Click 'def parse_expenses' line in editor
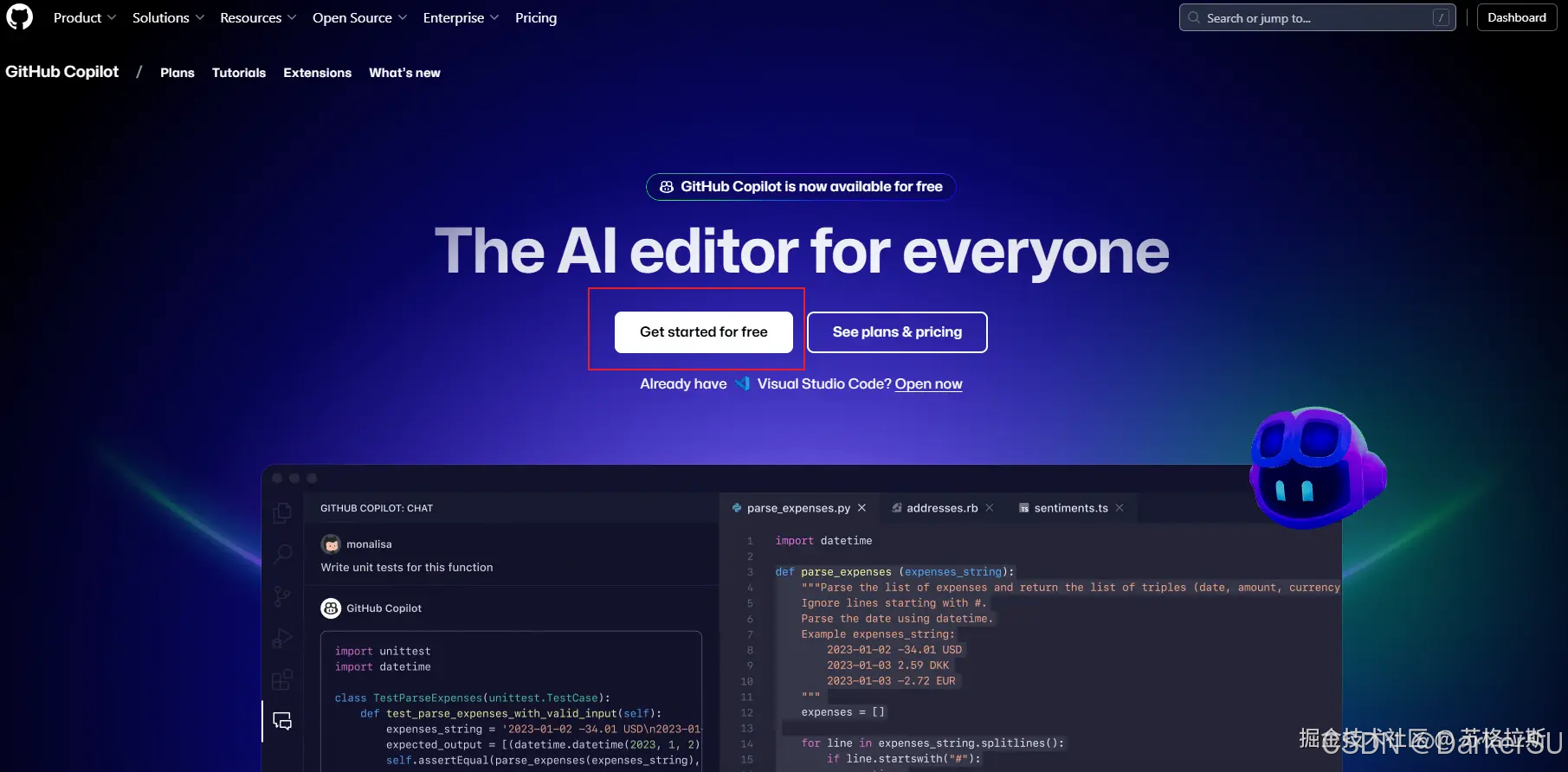 [894, 572]
